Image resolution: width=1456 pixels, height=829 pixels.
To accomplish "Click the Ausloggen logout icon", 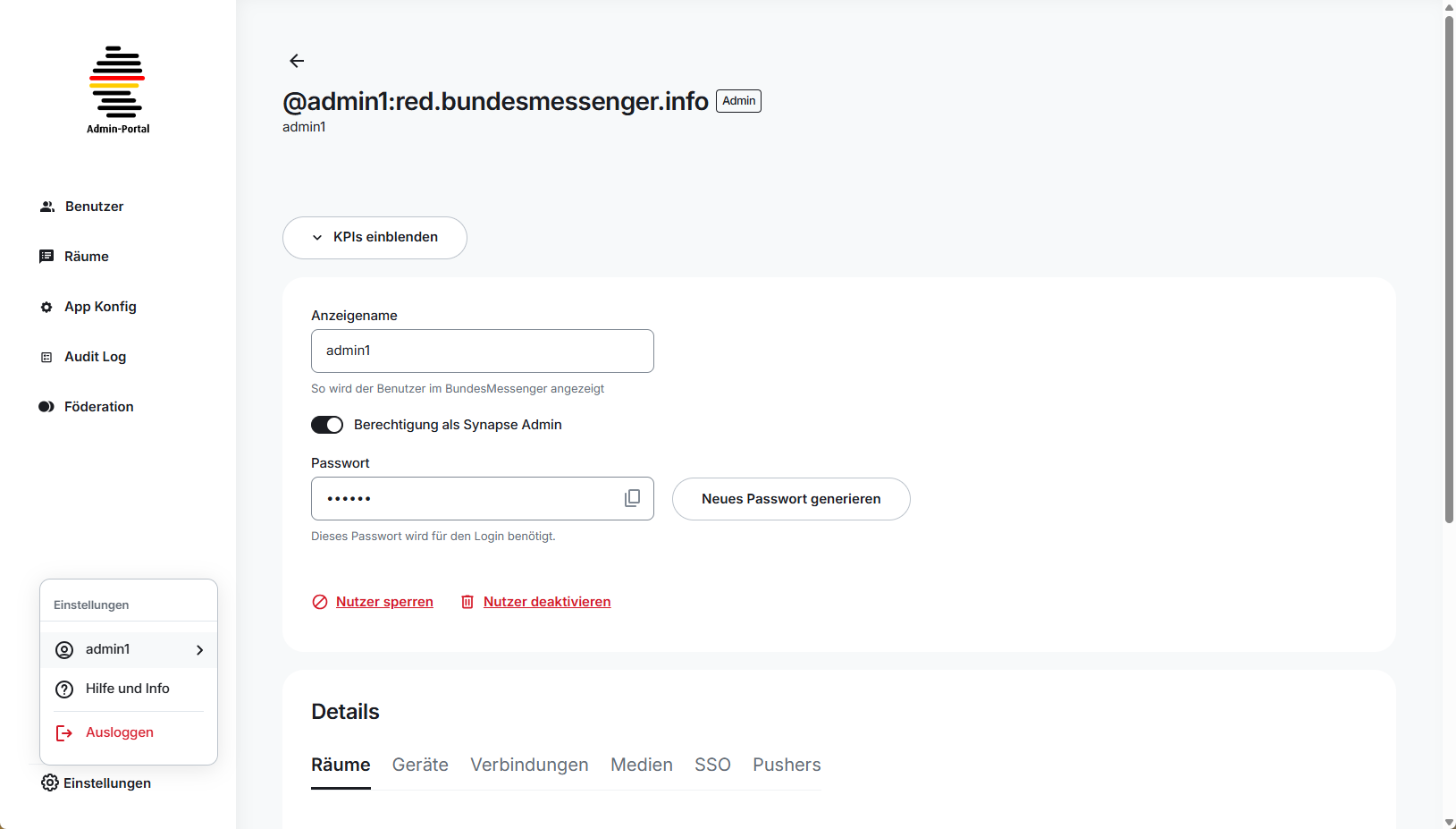I will click(x=64, y=733).
